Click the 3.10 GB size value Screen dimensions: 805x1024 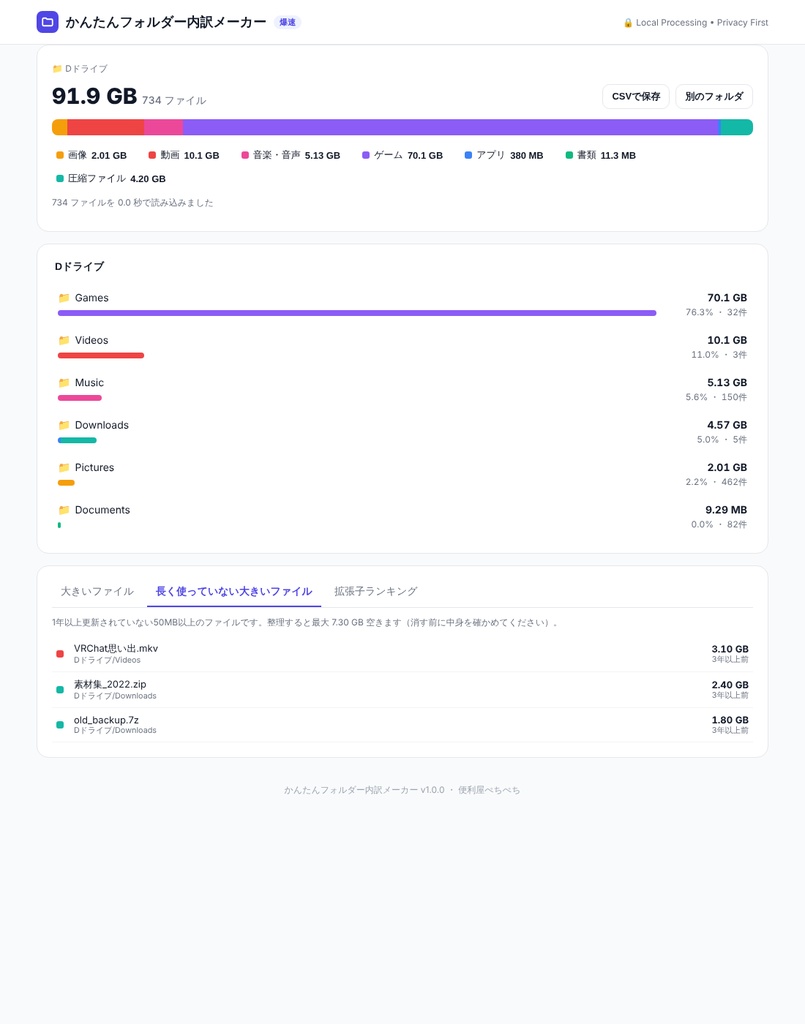pos(730,649)
